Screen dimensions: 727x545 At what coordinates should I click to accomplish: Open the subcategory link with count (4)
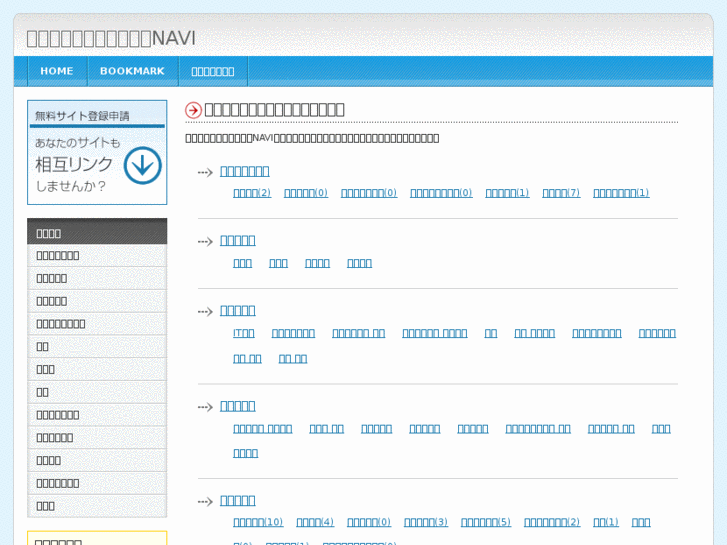click(315, 522)
